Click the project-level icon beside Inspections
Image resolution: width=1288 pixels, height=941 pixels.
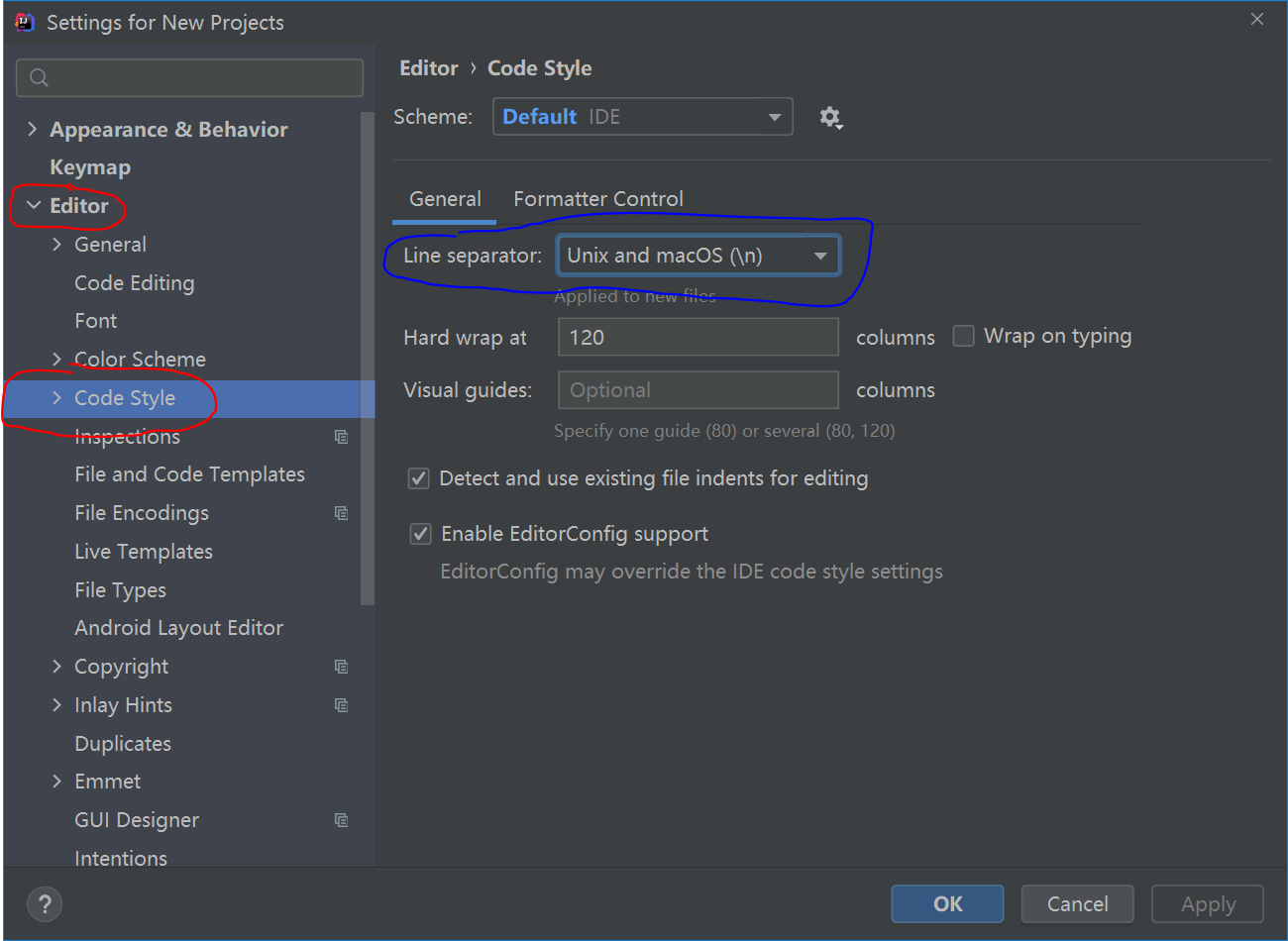(341, 437)
